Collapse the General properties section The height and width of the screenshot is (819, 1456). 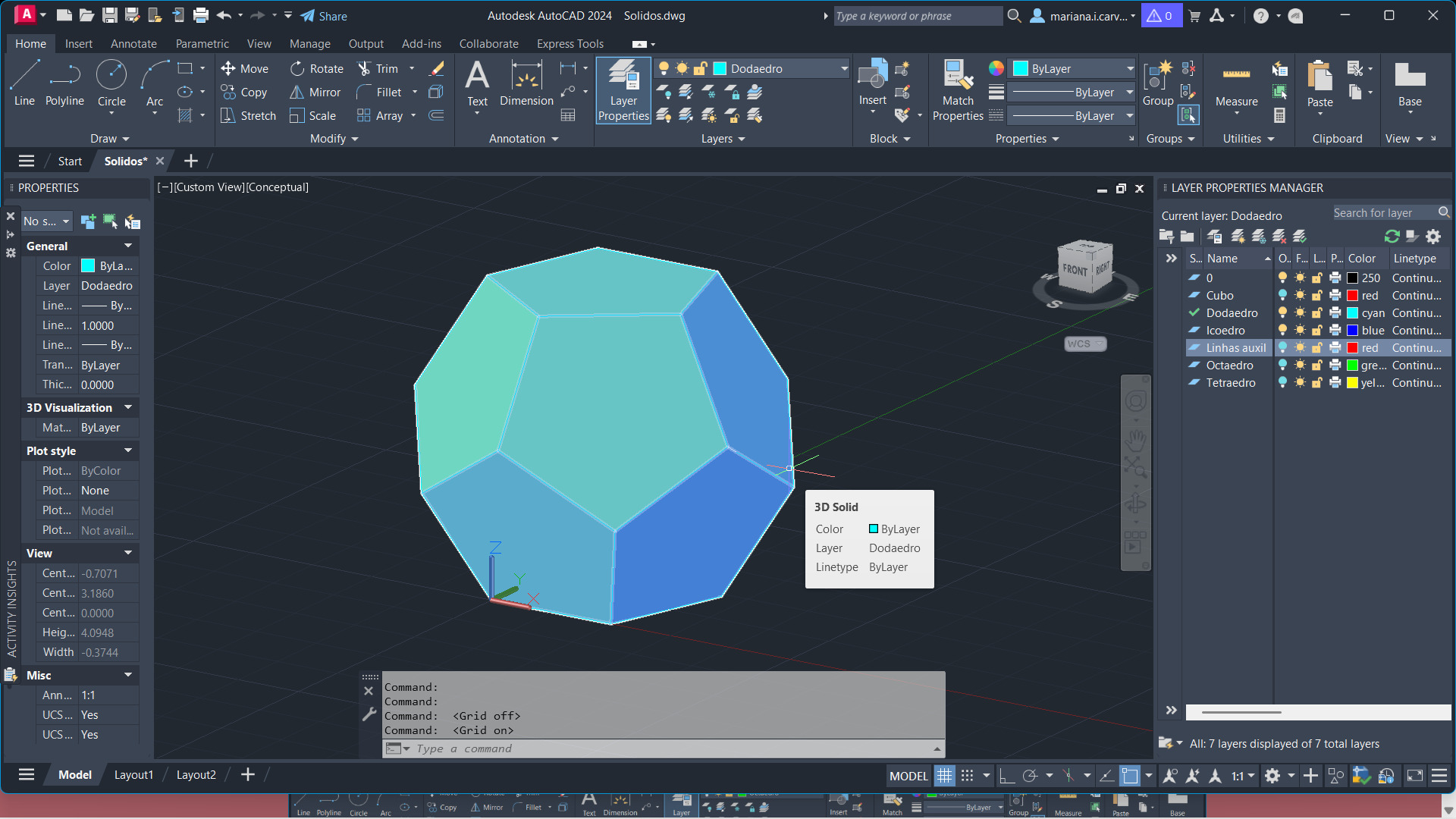[128, 246]
